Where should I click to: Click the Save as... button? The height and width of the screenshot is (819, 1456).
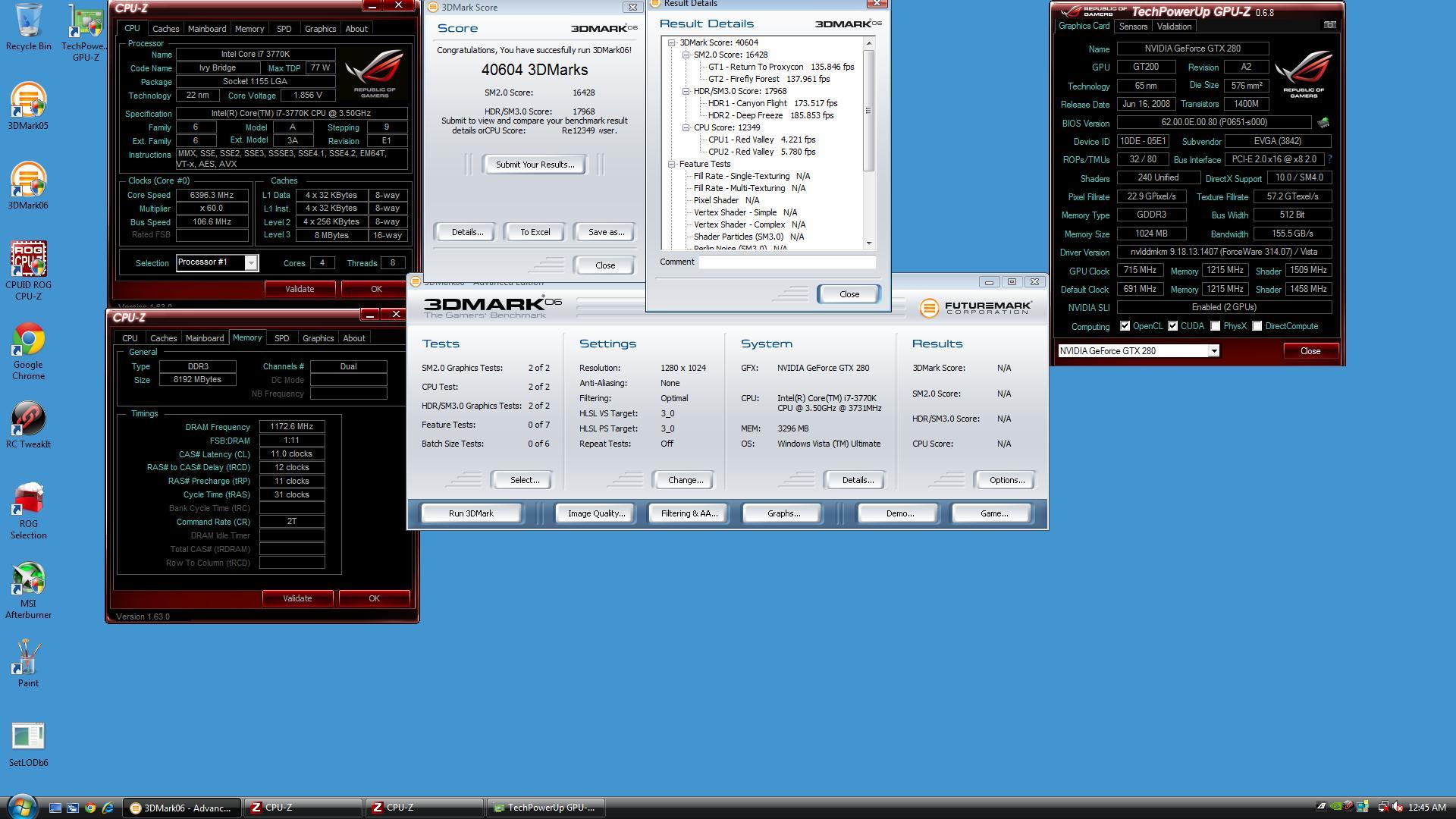pos(606,232)
